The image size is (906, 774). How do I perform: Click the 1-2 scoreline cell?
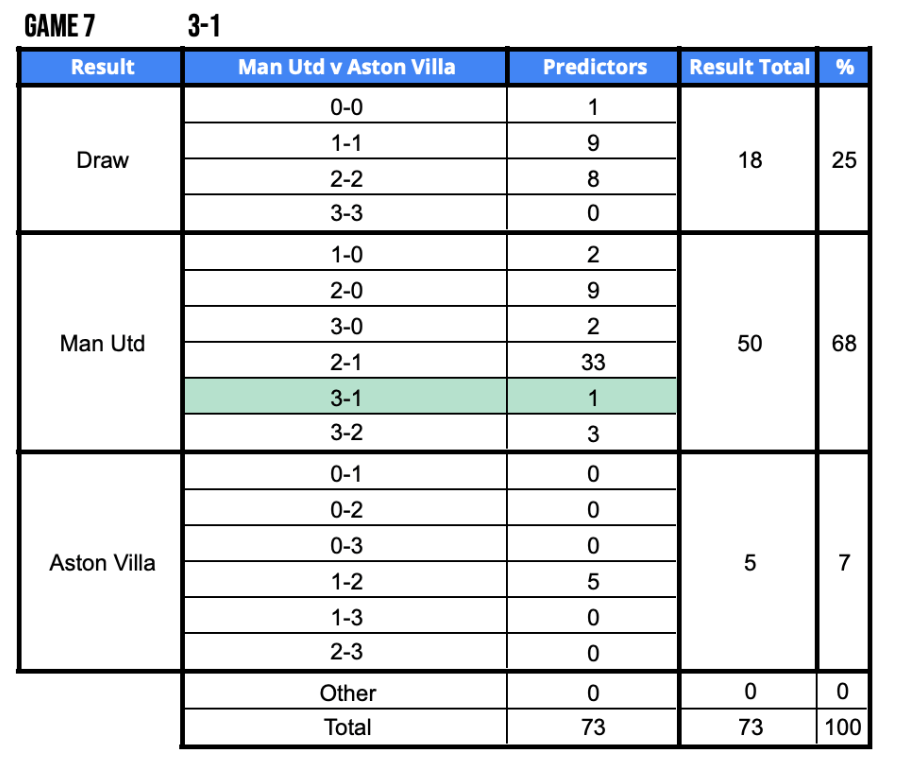click(346, 582)
